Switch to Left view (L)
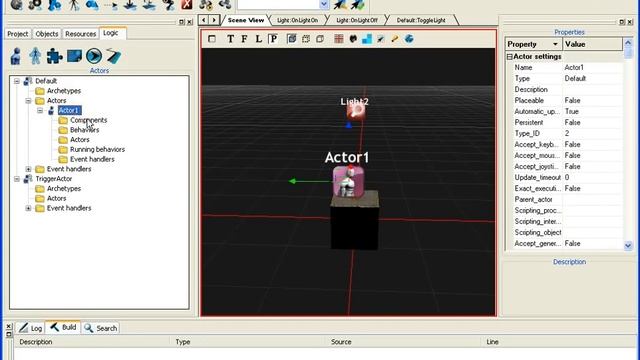This screenshot has height=360, width=640. pyautogui.click(x=258, y=39)
